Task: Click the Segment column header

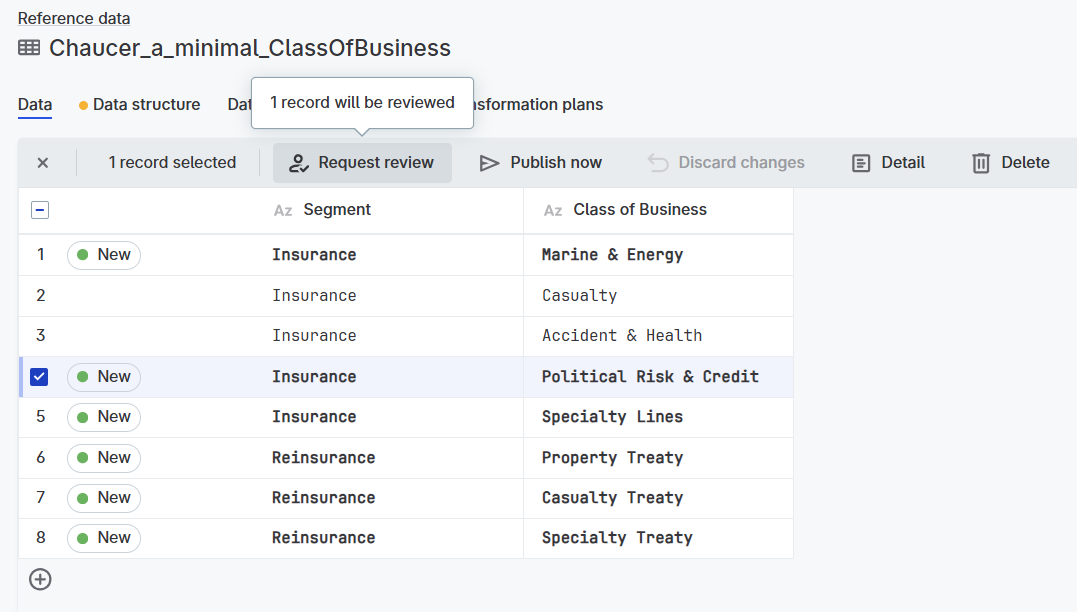Action: click(337, 210)
